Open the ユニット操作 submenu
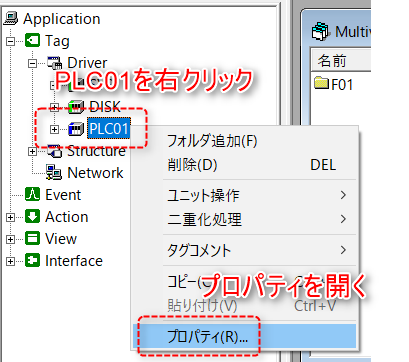 coord(244,195)
